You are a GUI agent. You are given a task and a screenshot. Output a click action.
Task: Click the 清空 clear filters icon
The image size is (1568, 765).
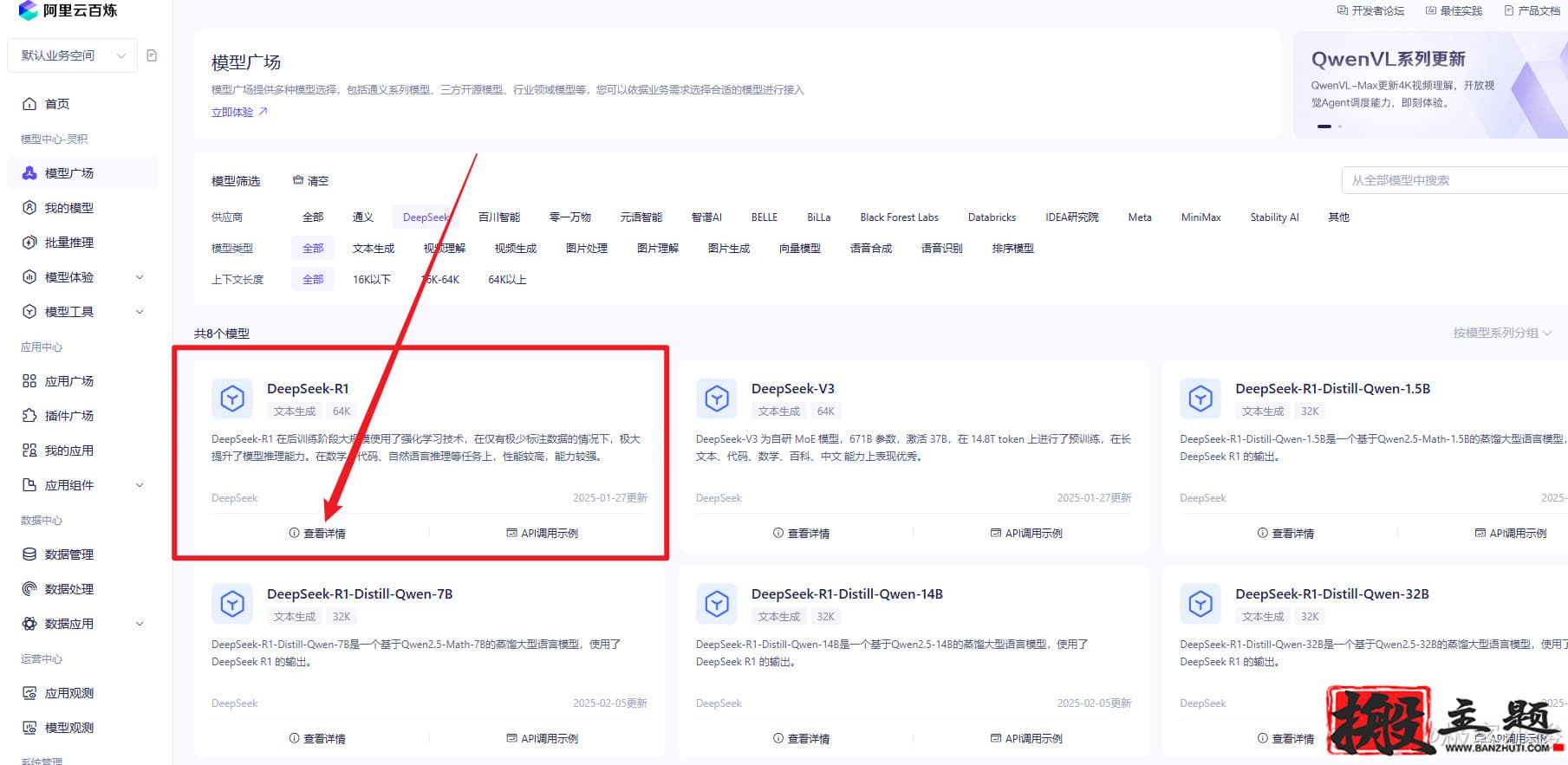[x=298, y=180]
